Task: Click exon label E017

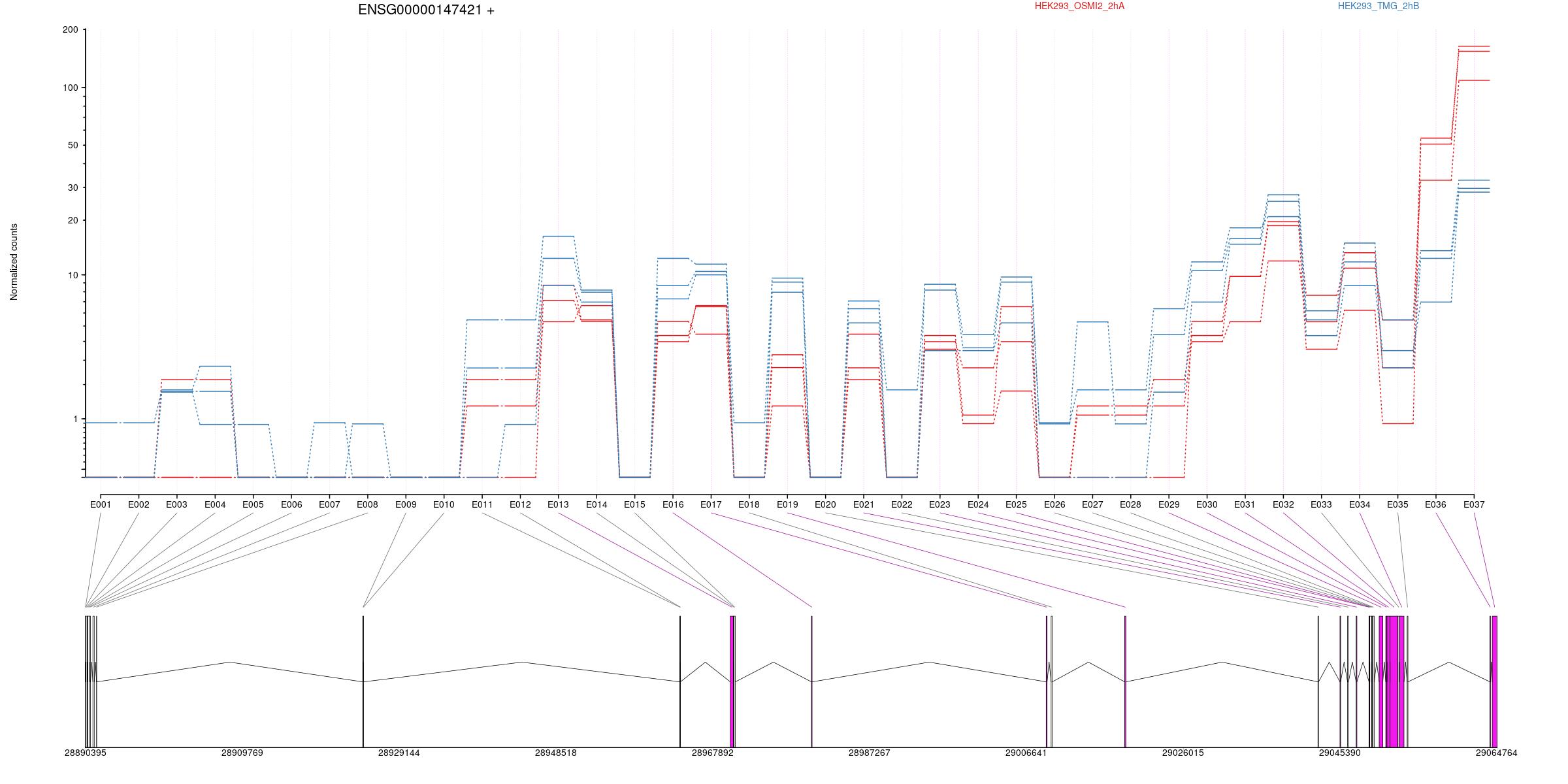Action: click(711, 504)
